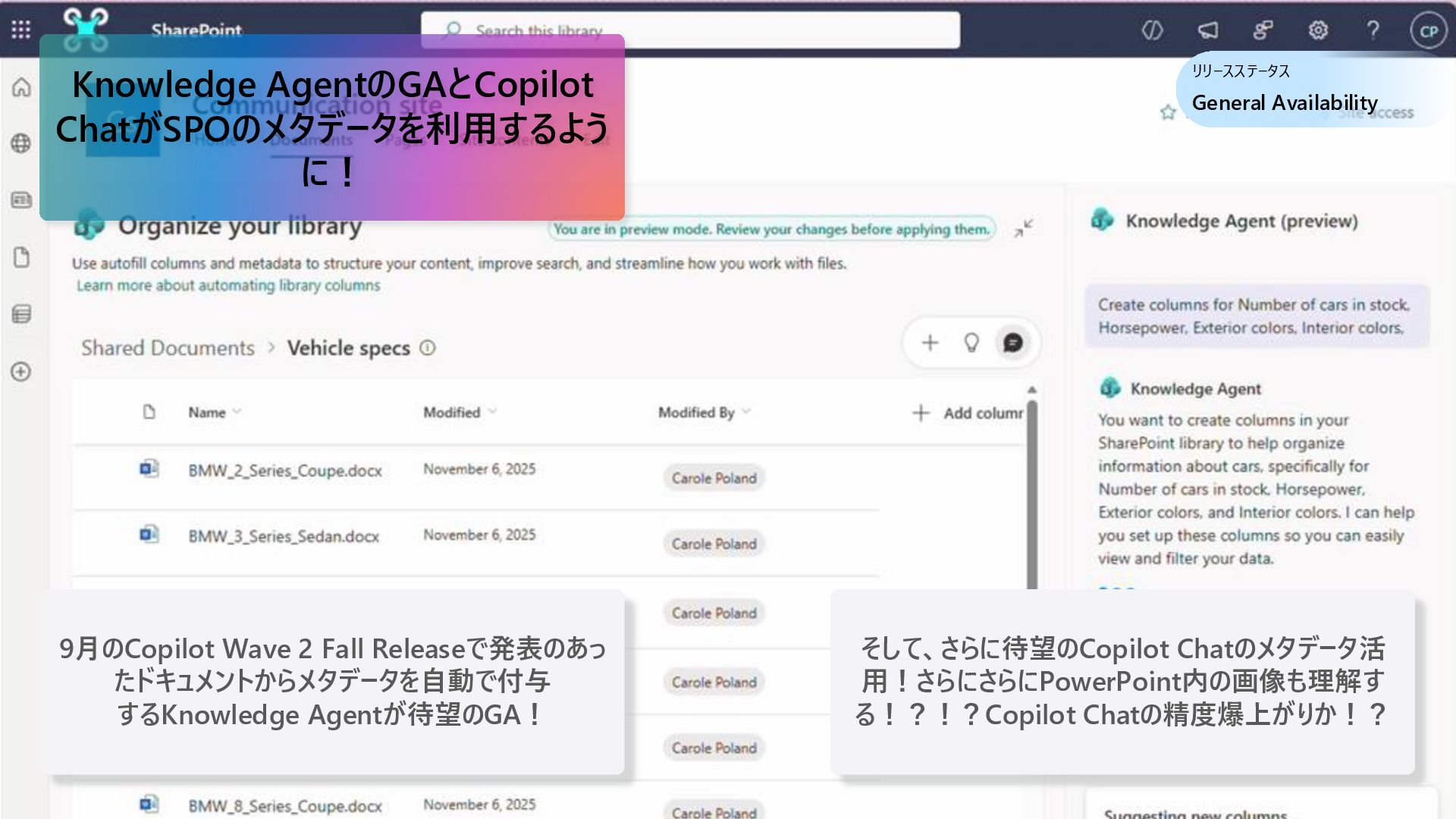
Task: Expand the Modified By column dropdown
Action: click(746, 412)
